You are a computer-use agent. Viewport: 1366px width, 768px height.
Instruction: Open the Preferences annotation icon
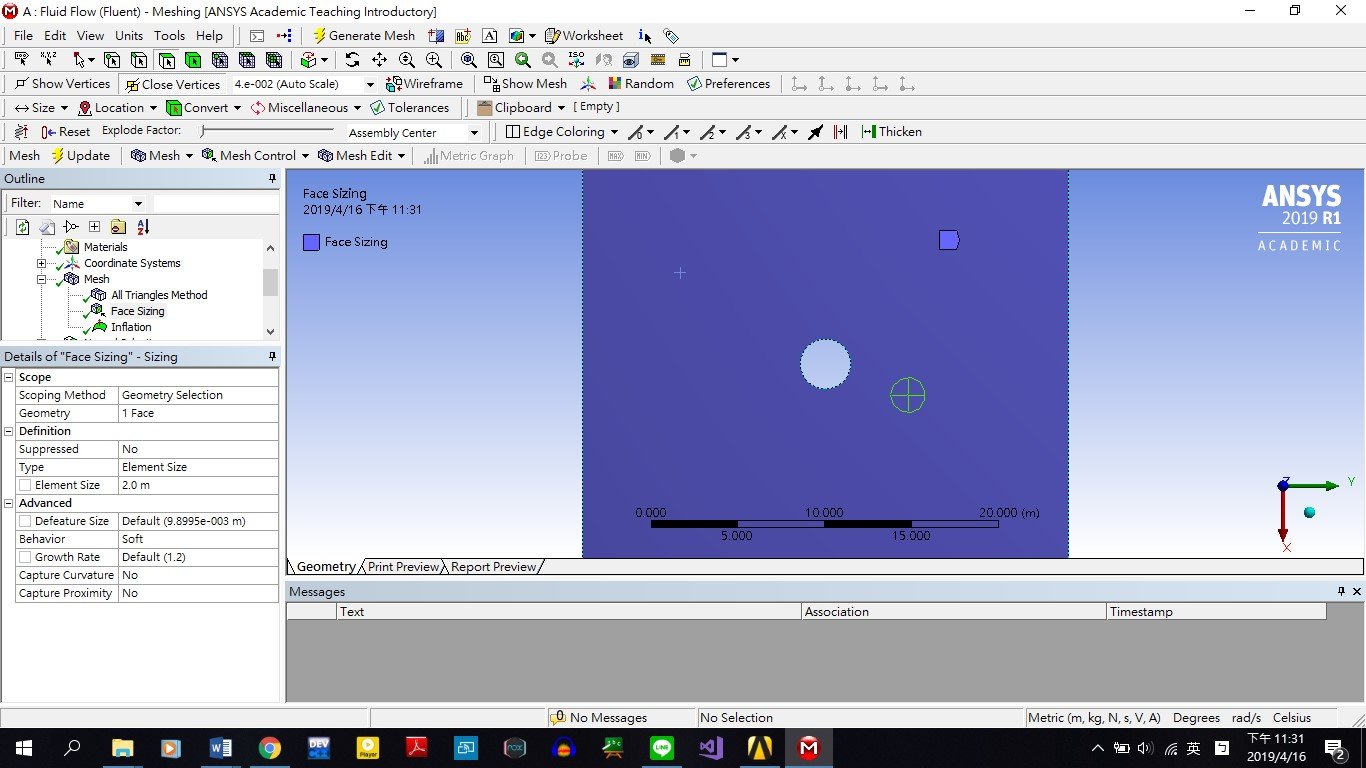[x=695, y=84]
